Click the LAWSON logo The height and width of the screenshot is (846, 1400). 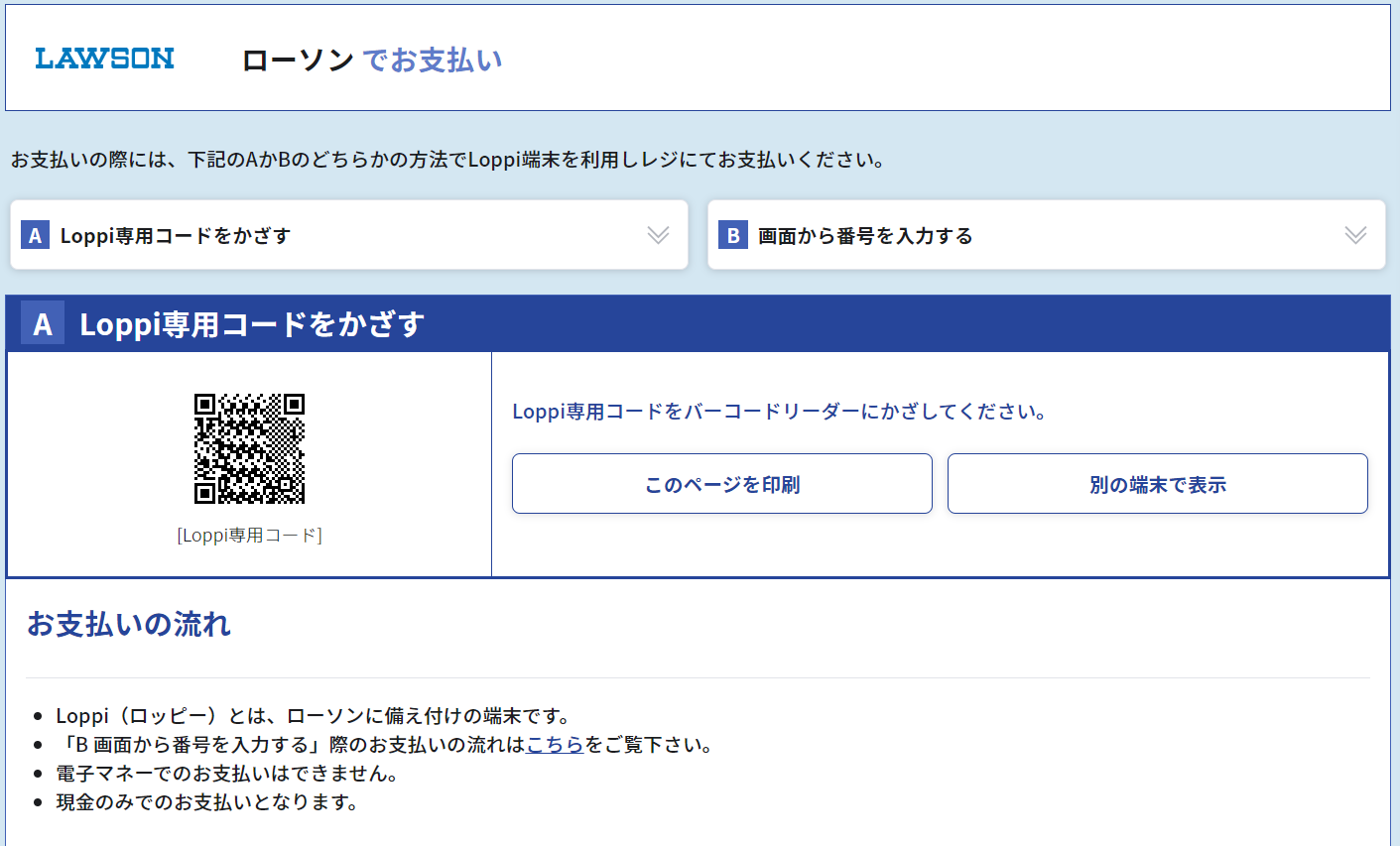point(104,59)
